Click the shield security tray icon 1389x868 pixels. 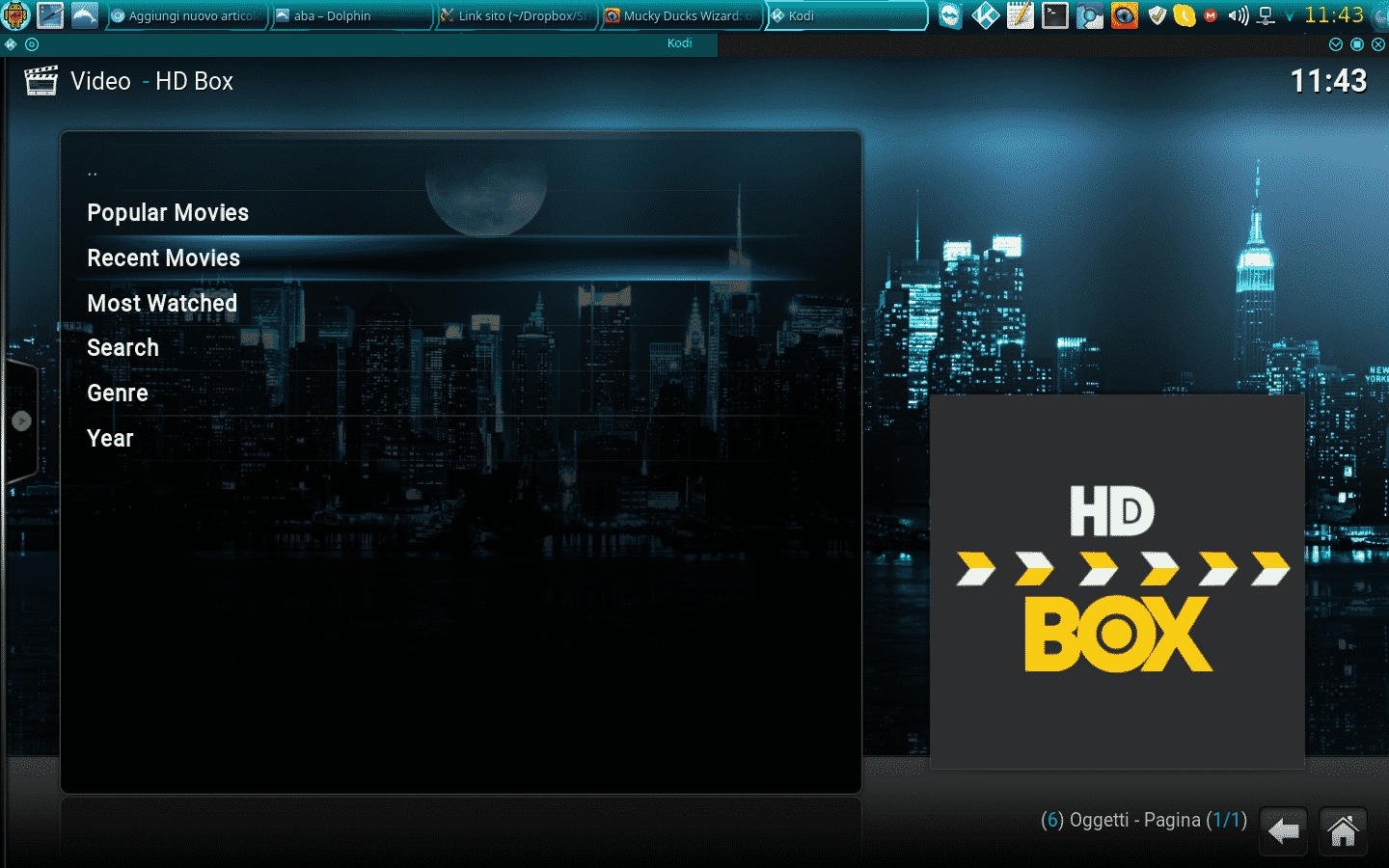pyautogui.click(x=1157, y=15)
